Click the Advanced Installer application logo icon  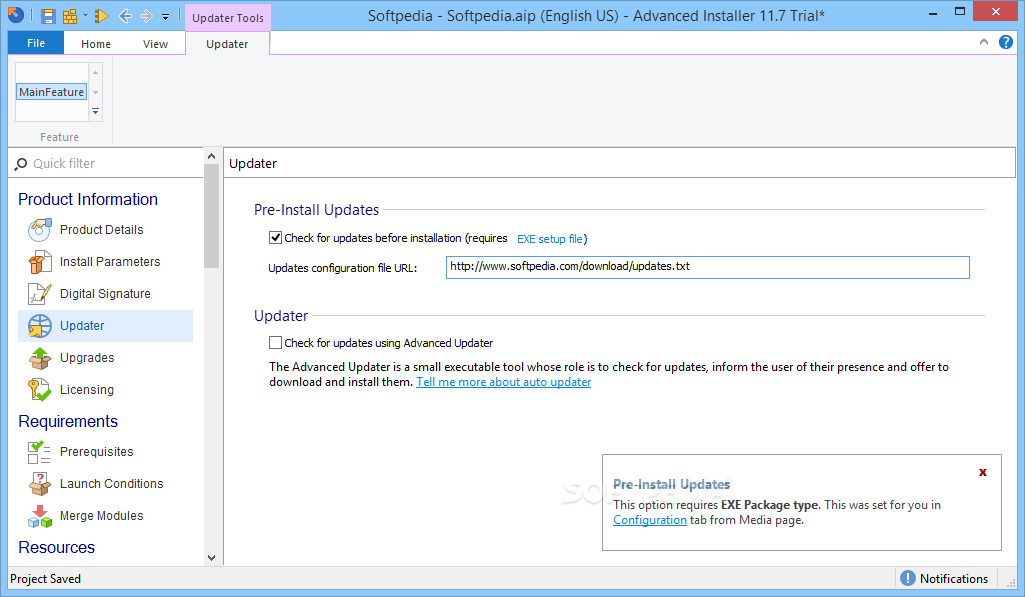16,14
